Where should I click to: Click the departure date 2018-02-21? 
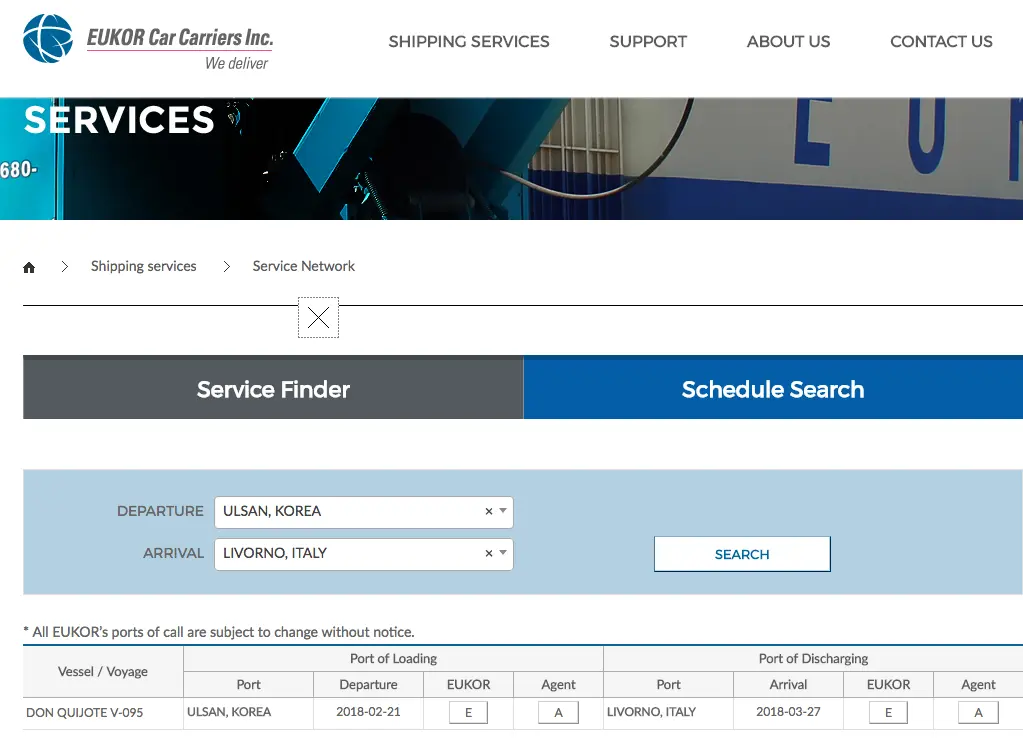[x=368, y=712]
